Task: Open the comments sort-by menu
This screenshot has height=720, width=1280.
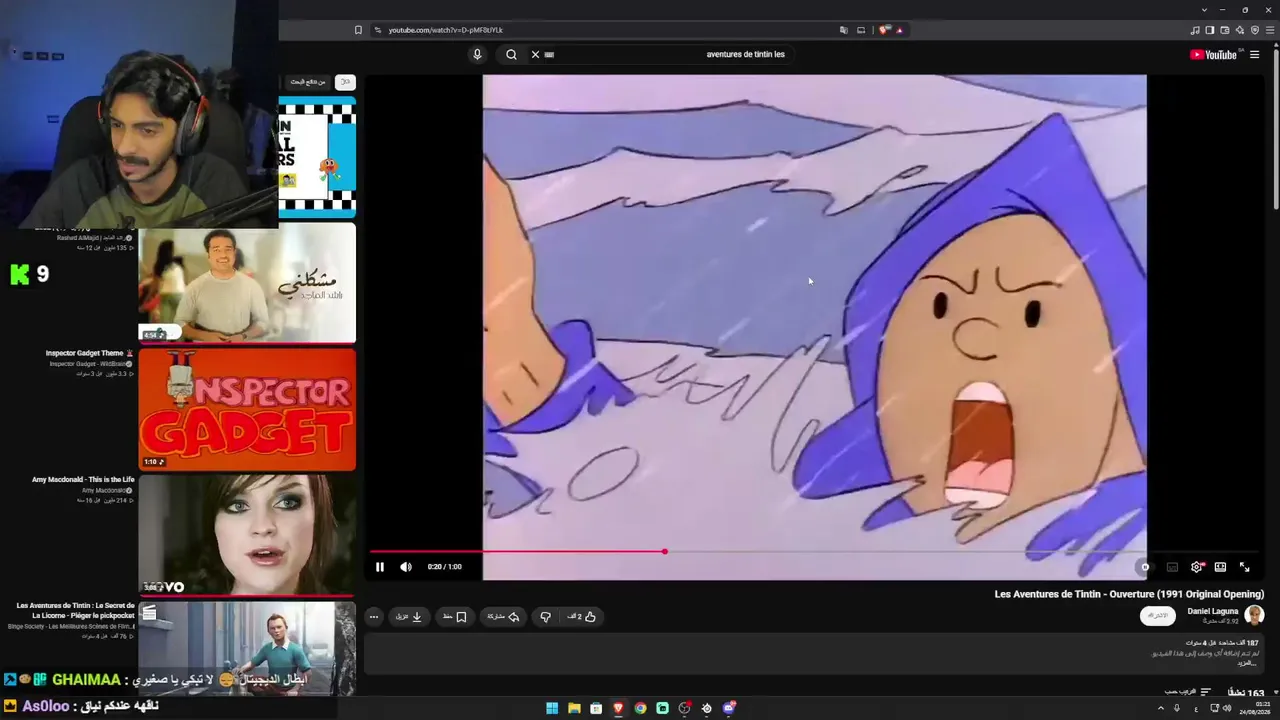Action: 1190,692
